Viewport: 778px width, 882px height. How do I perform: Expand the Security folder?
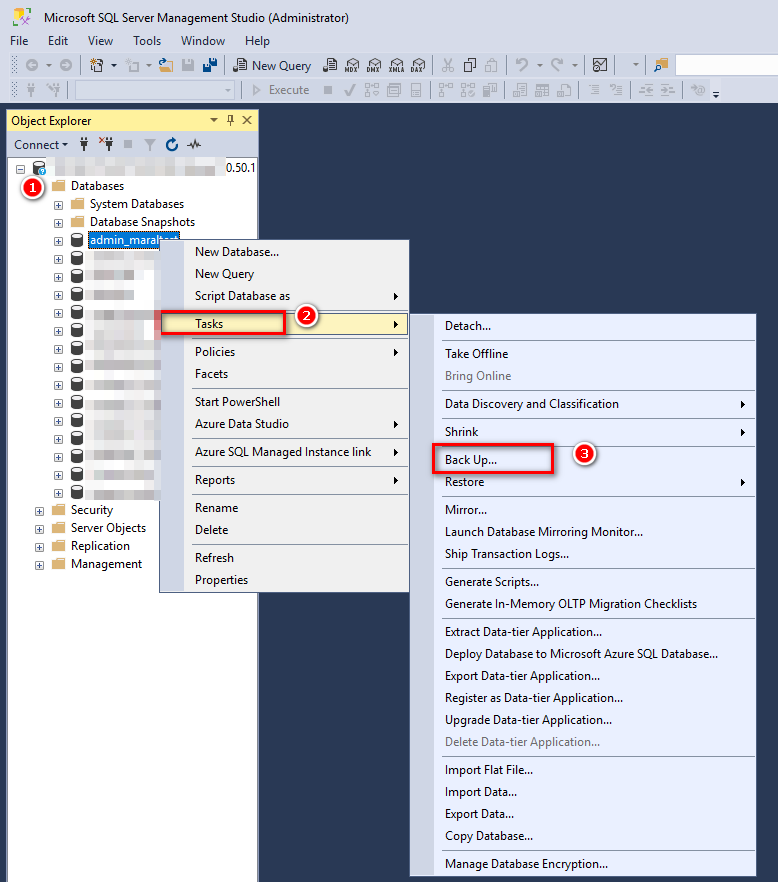tap(39, 511)
